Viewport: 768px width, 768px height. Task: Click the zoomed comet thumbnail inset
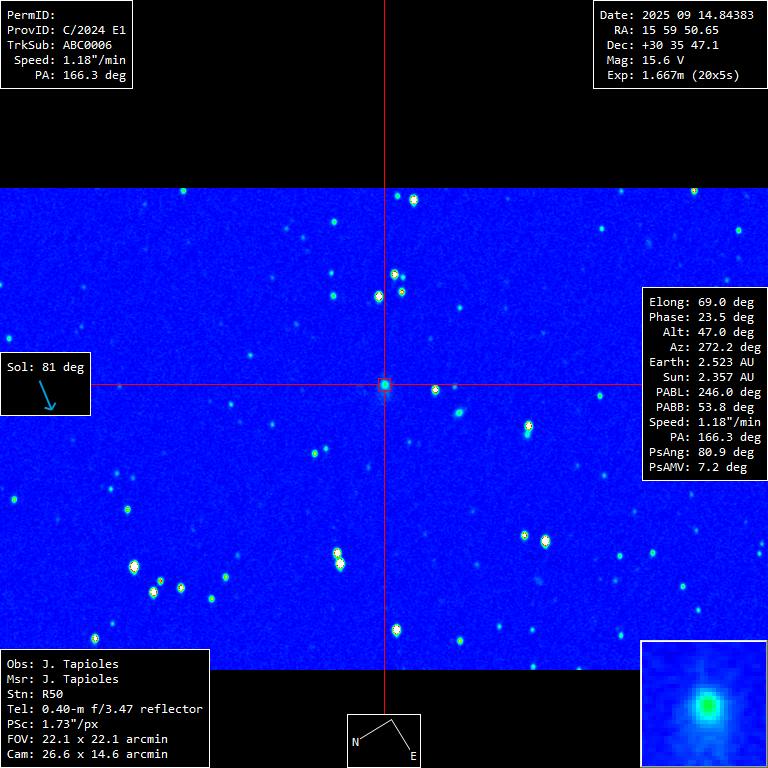(704, 703)
